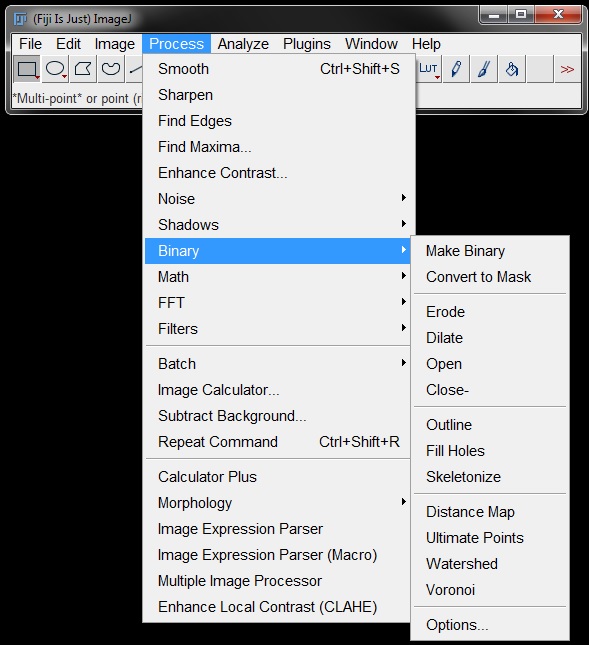The height and width of the screenshot is (645, 589).
Task: Select the Polygon selection tool
Action: [x=83, y=69]
